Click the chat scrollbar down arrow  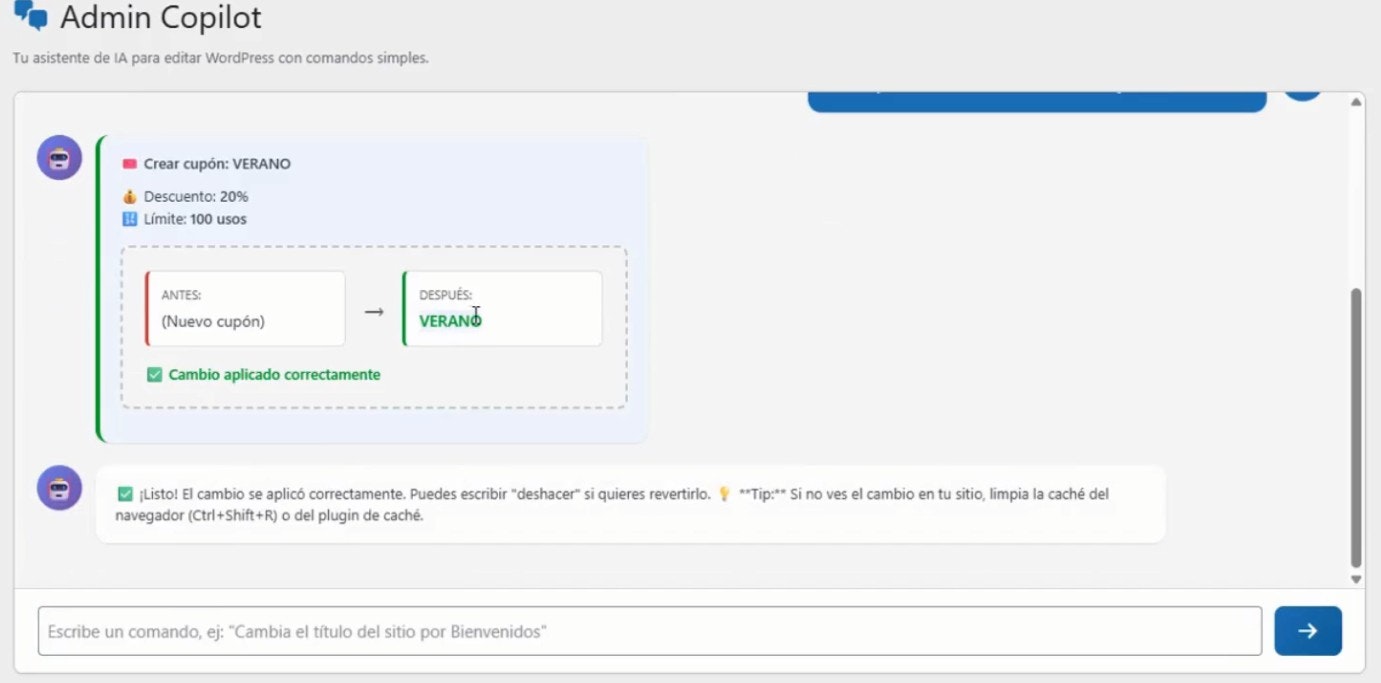tap(1356, 579)
